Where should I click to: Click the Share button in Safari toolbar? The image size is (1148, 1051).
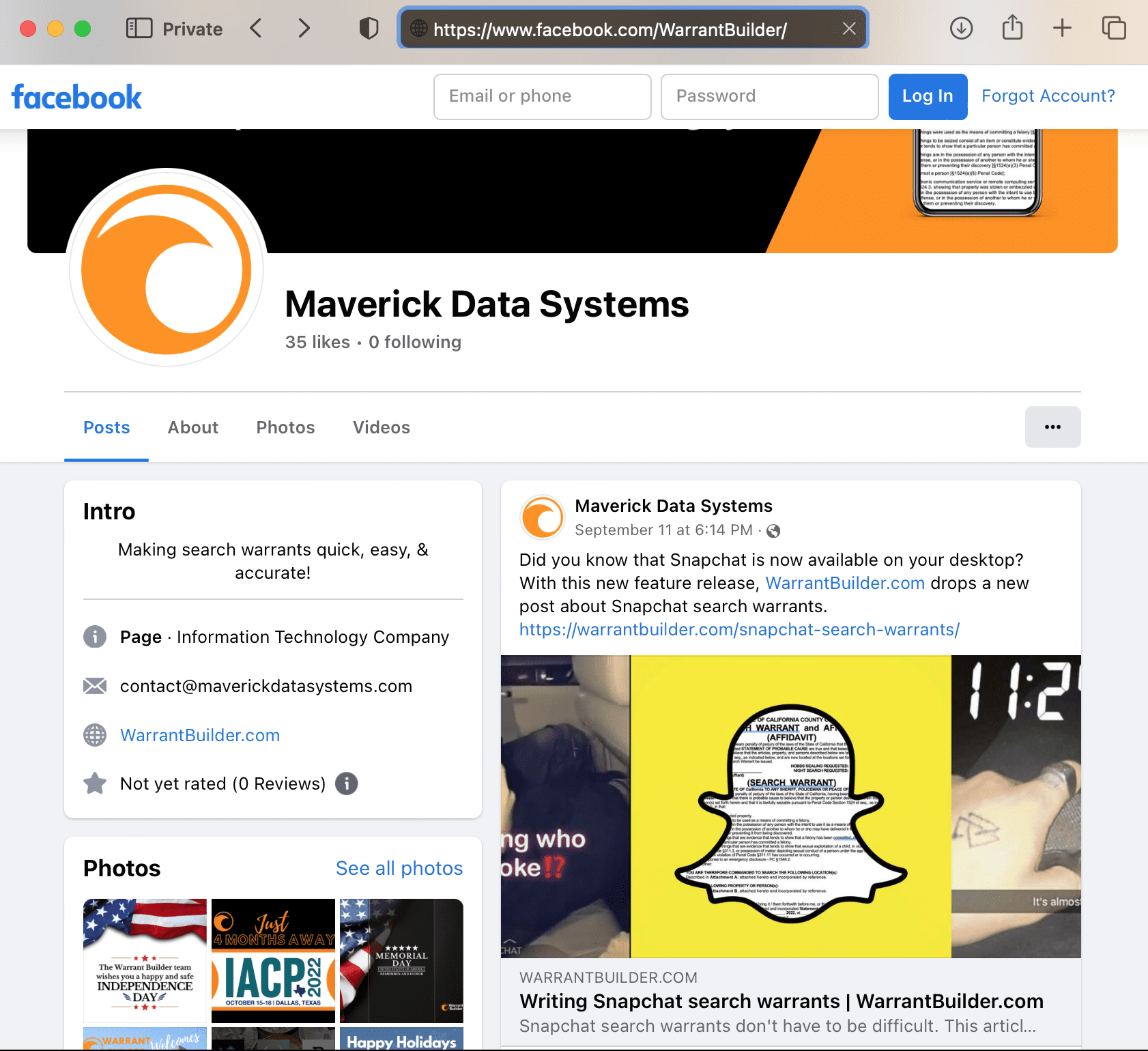[x=1011, y=28]
